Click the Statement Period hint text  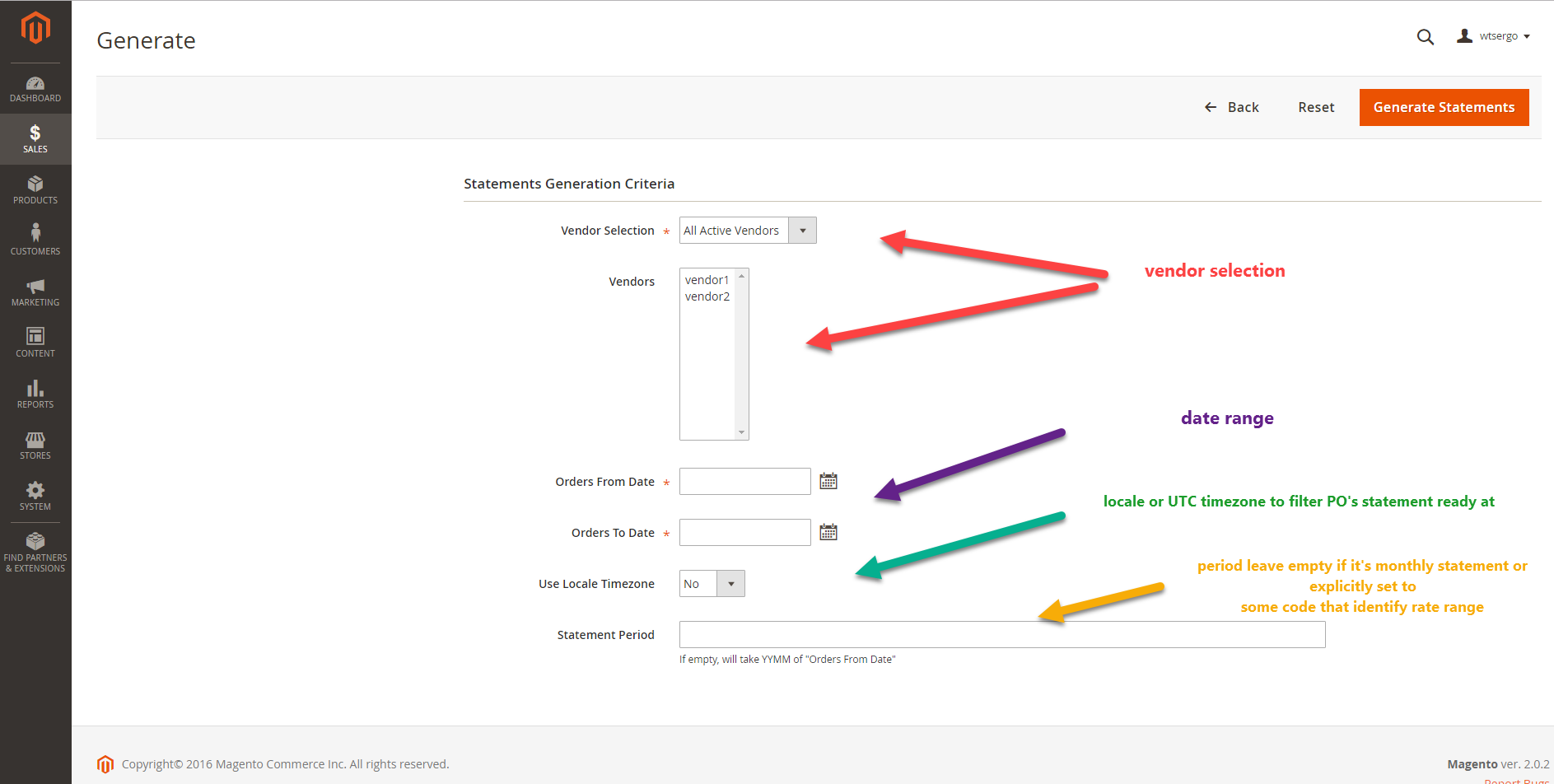click(787, 660)
